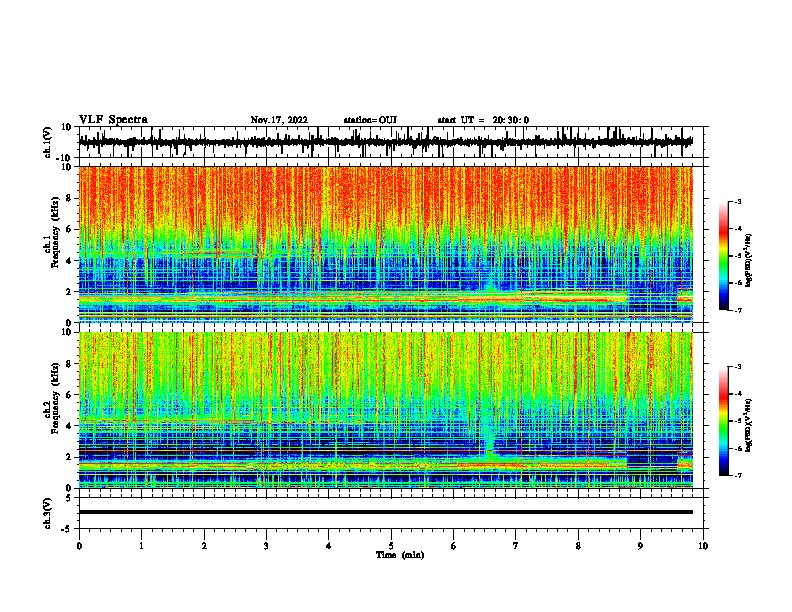The image size is (792, 612).
Task: Click the "VLF Spectra" title text
Action: coord(113,120)
